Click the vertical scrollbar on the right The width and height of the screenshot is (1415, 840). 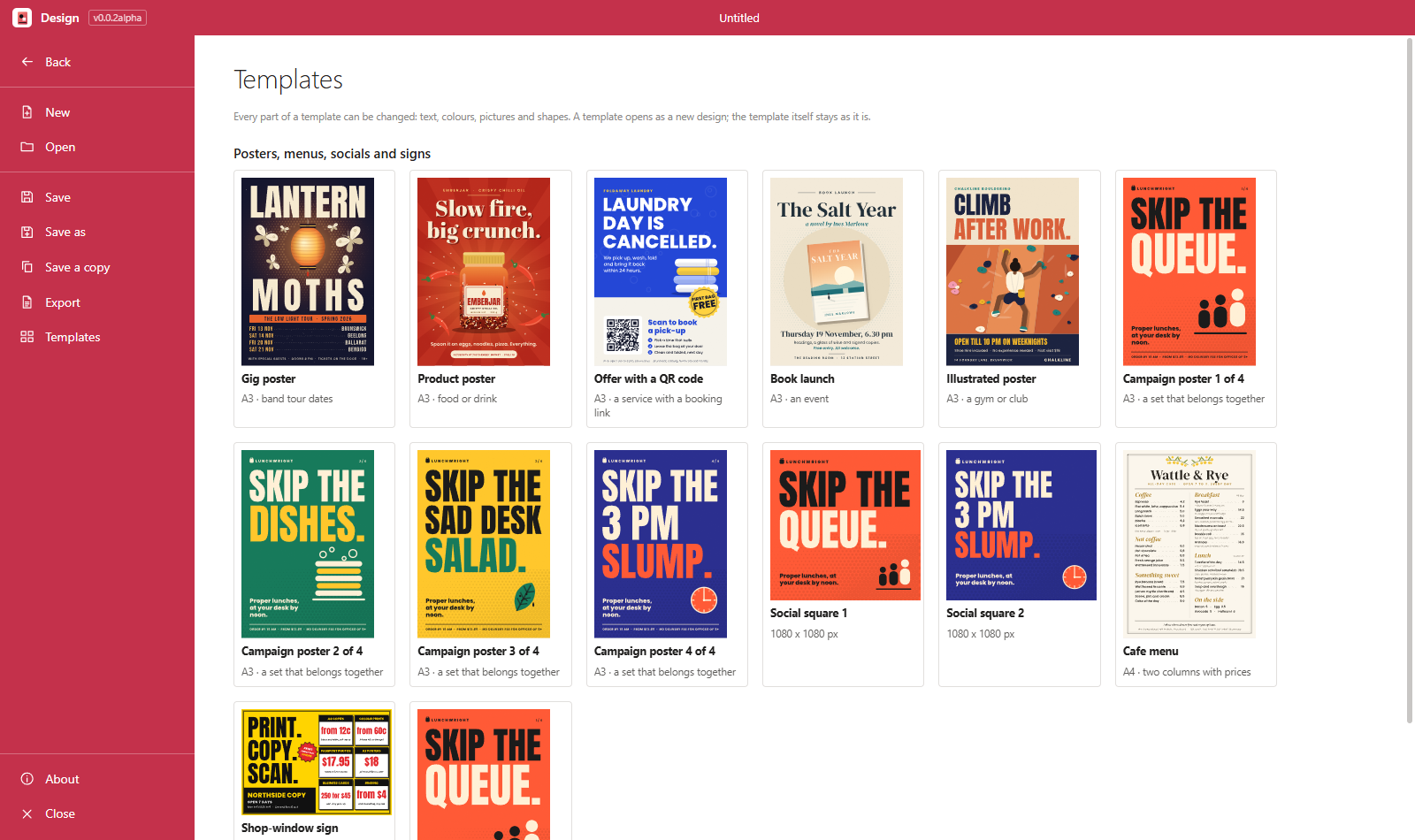tap(1410, 380)
